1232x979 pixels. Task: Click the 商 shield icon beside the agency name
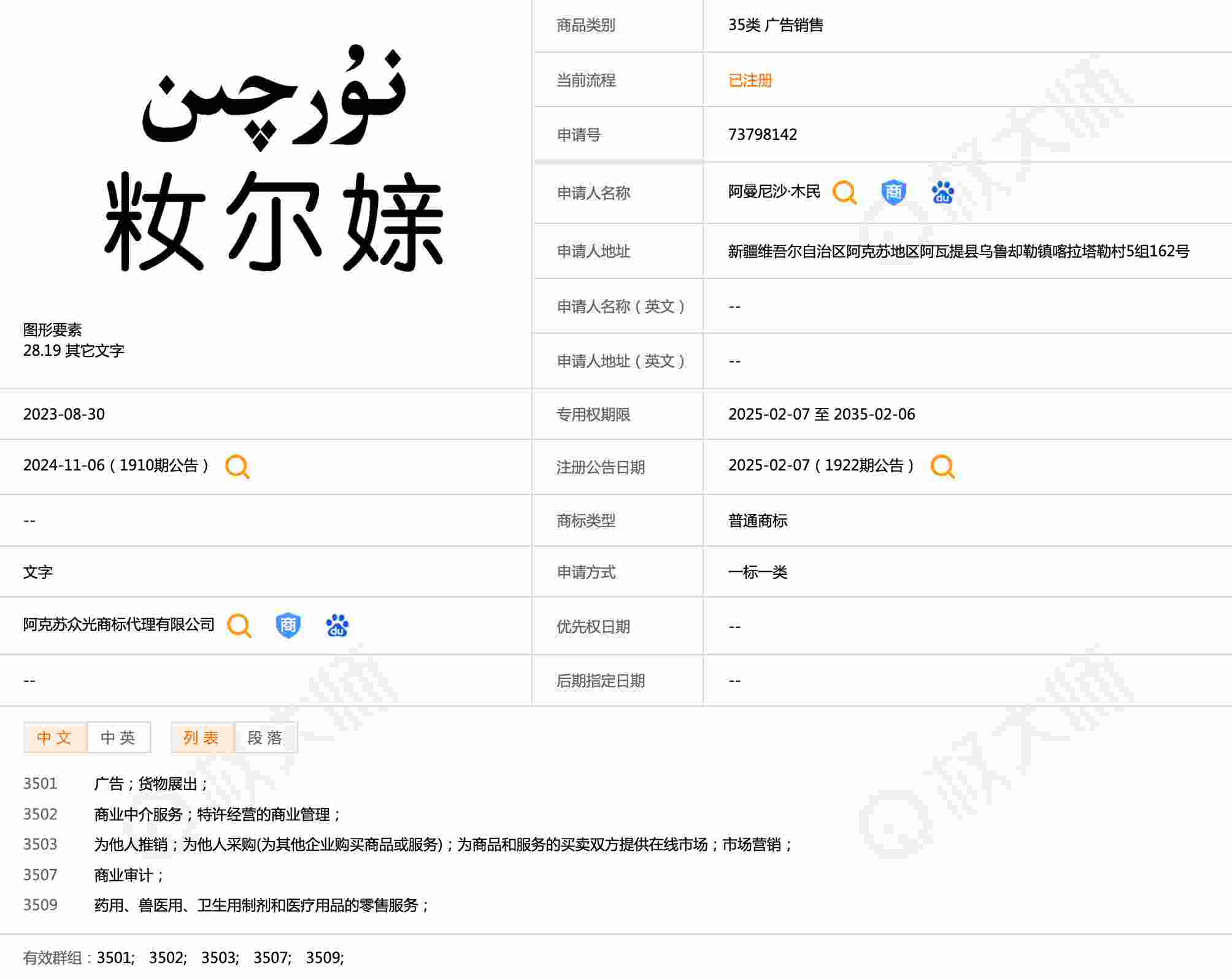(288, 626)
